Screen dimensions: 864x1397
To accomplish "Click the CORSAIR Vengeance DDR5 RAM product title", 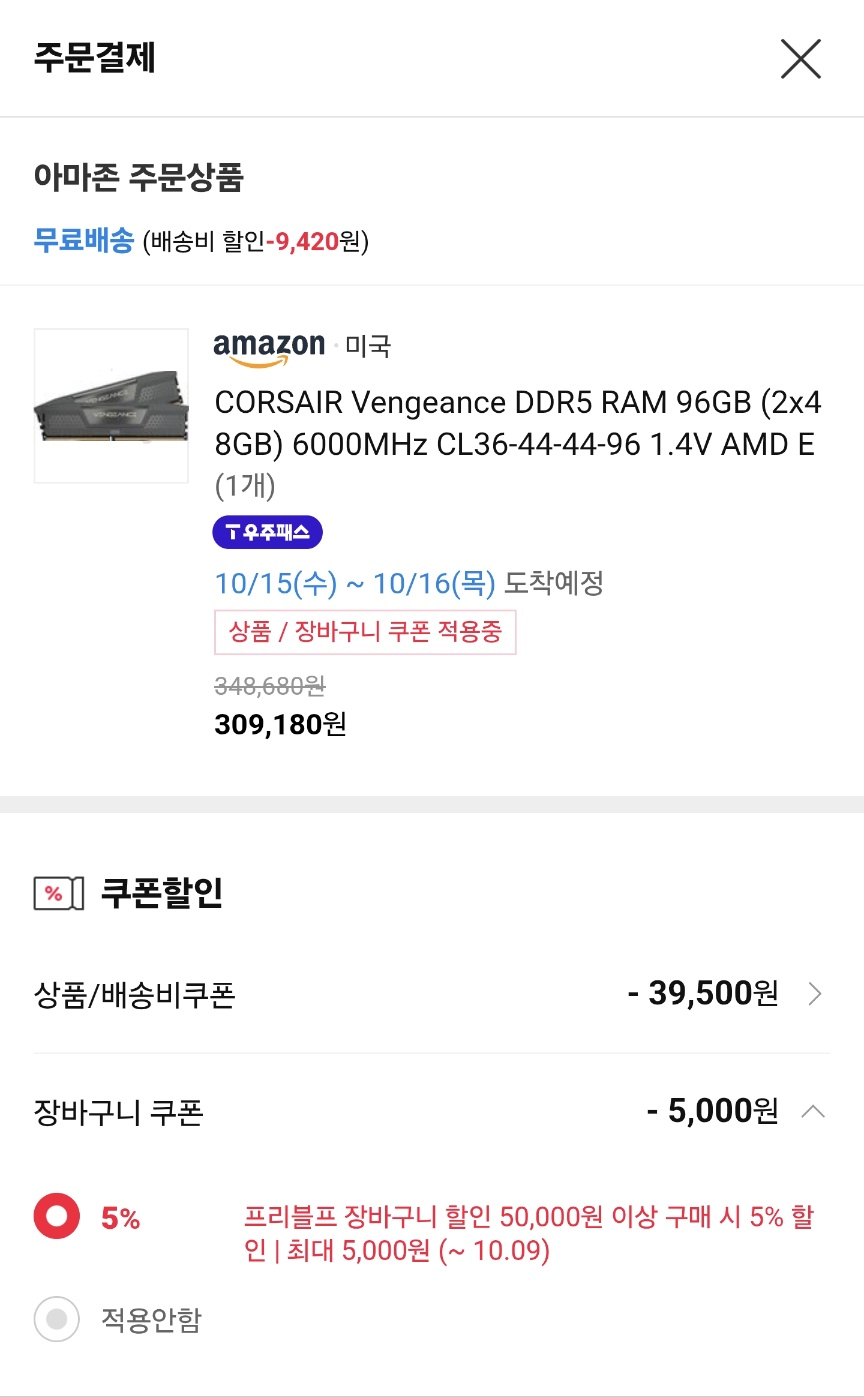I will click(x=517, y=423).
